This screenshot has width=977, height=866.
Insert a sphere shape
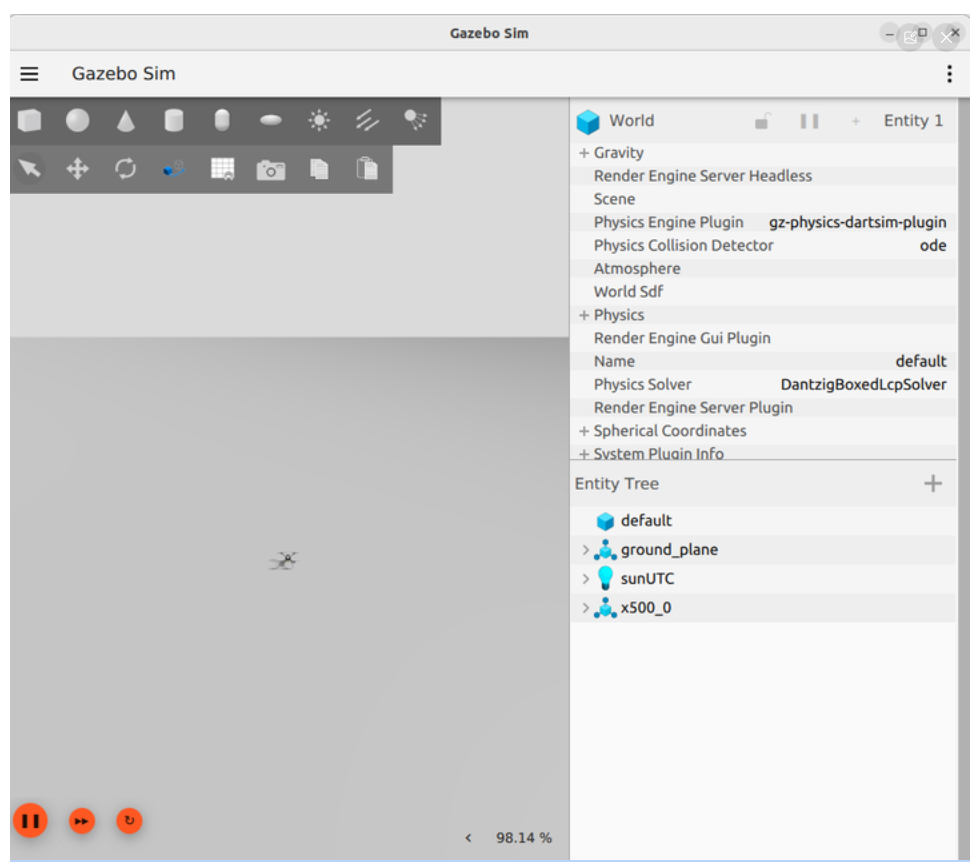(x=78, y=120)
